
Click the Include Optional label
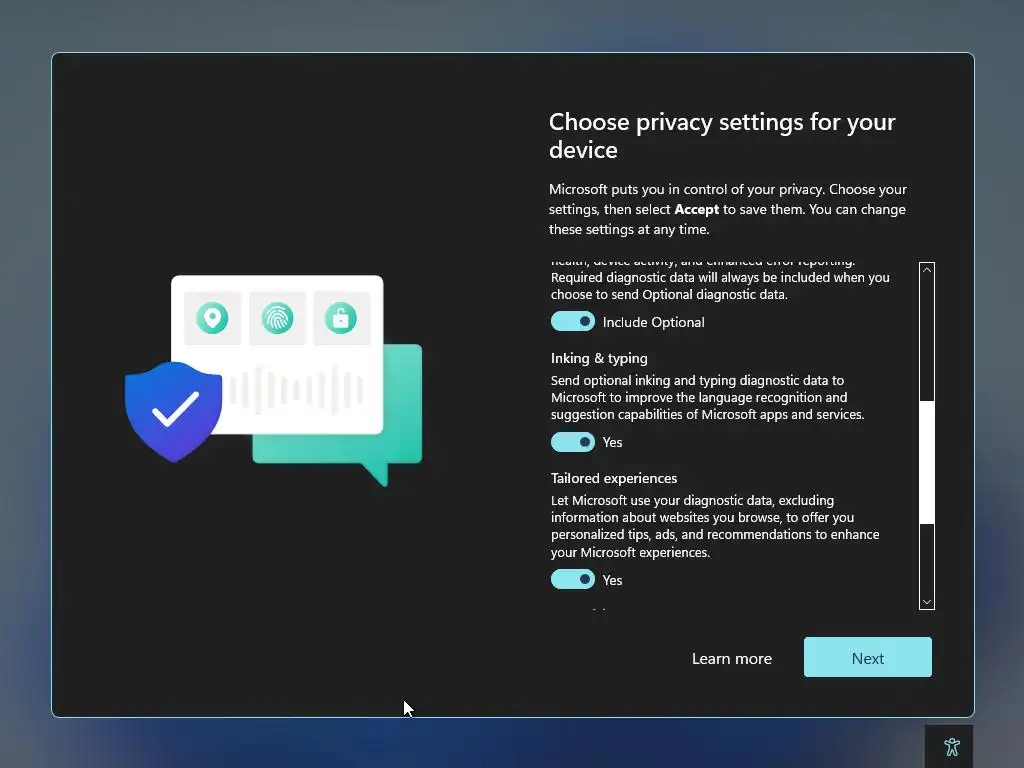coord(653,322)
